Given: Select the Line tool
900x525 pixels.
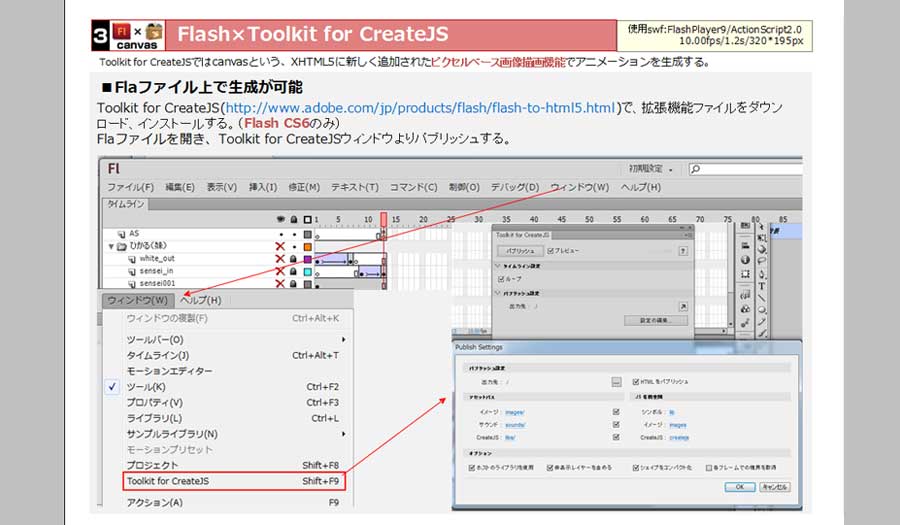Looking at the screenshot, I should (x=762, y=297).
